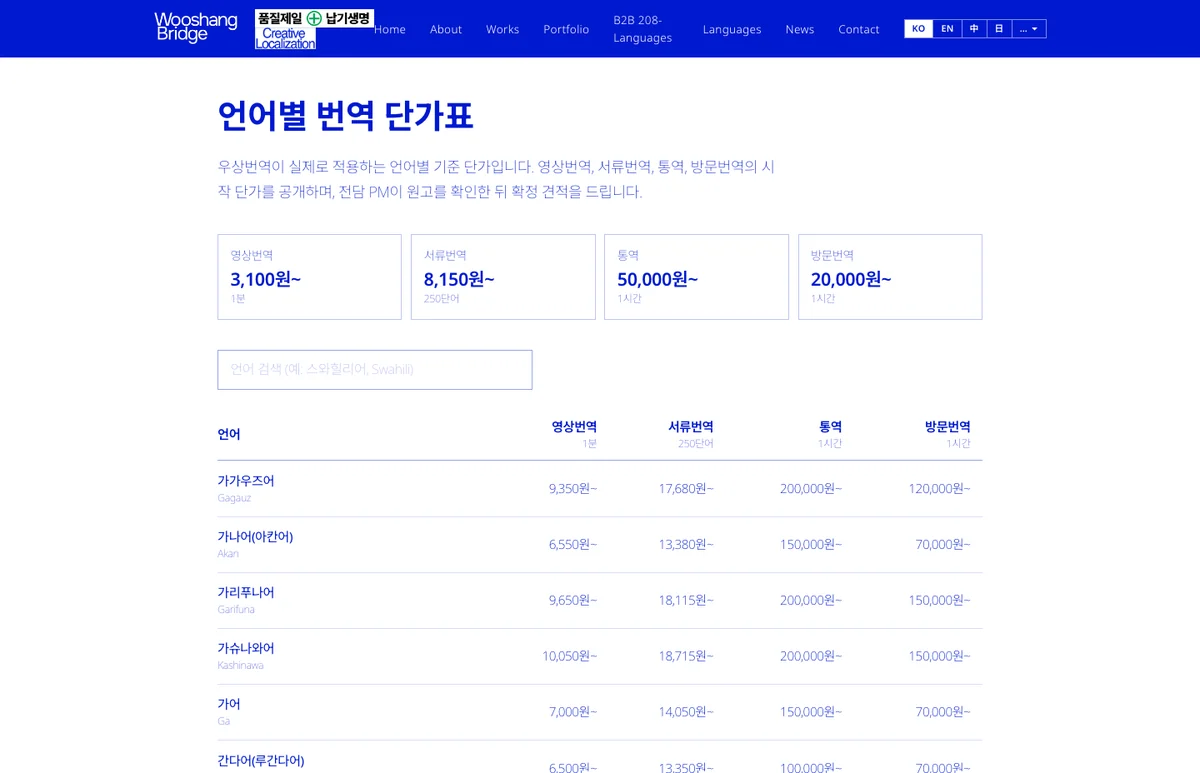The image size is (1200, 773).
Task: Open the Contact page
Action: click(x=859, y=29)
